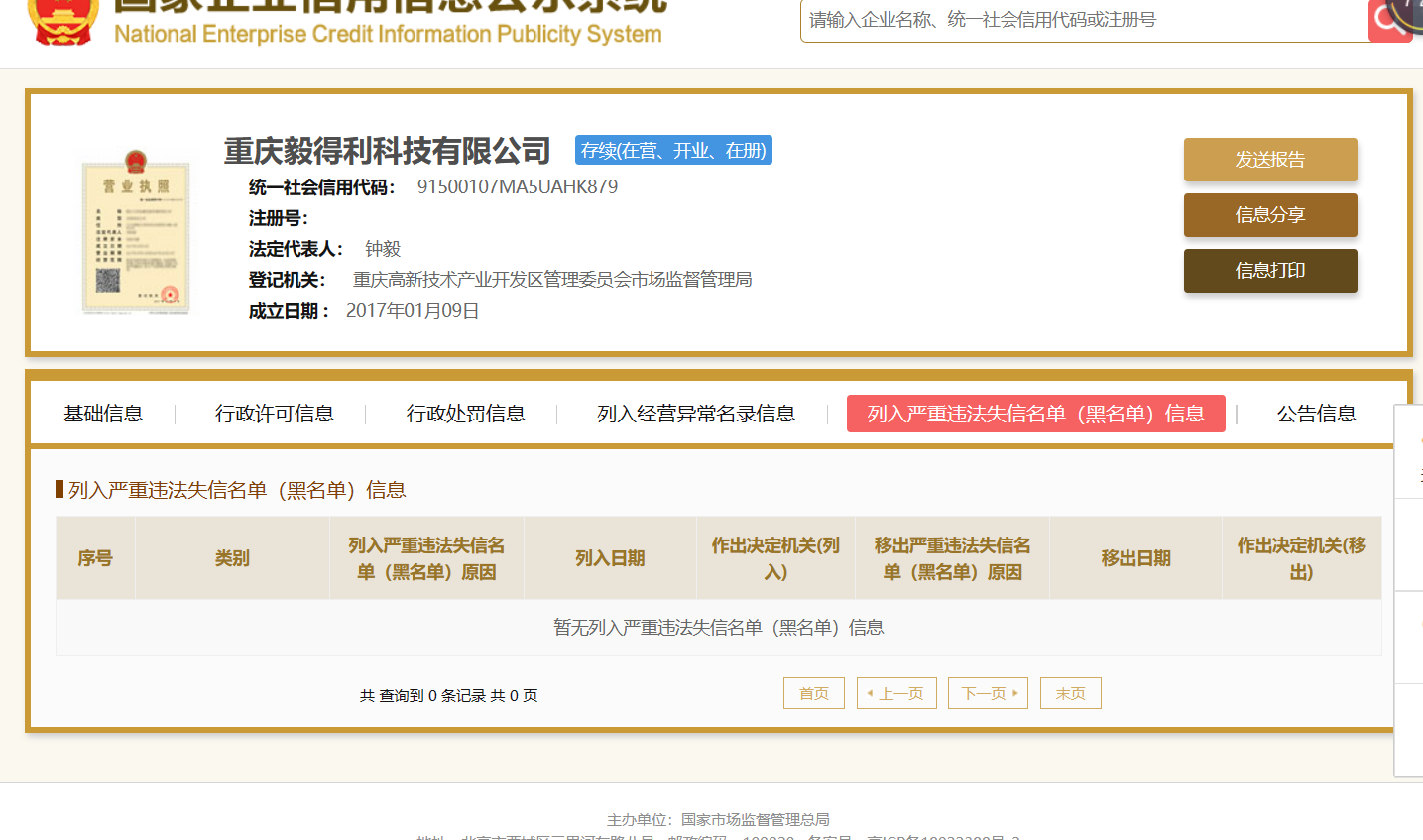Click the record count text 共 查询到 0 条记录
Image resolution: width=1423 pixels, height=840 pixels.
coord(422,695)
